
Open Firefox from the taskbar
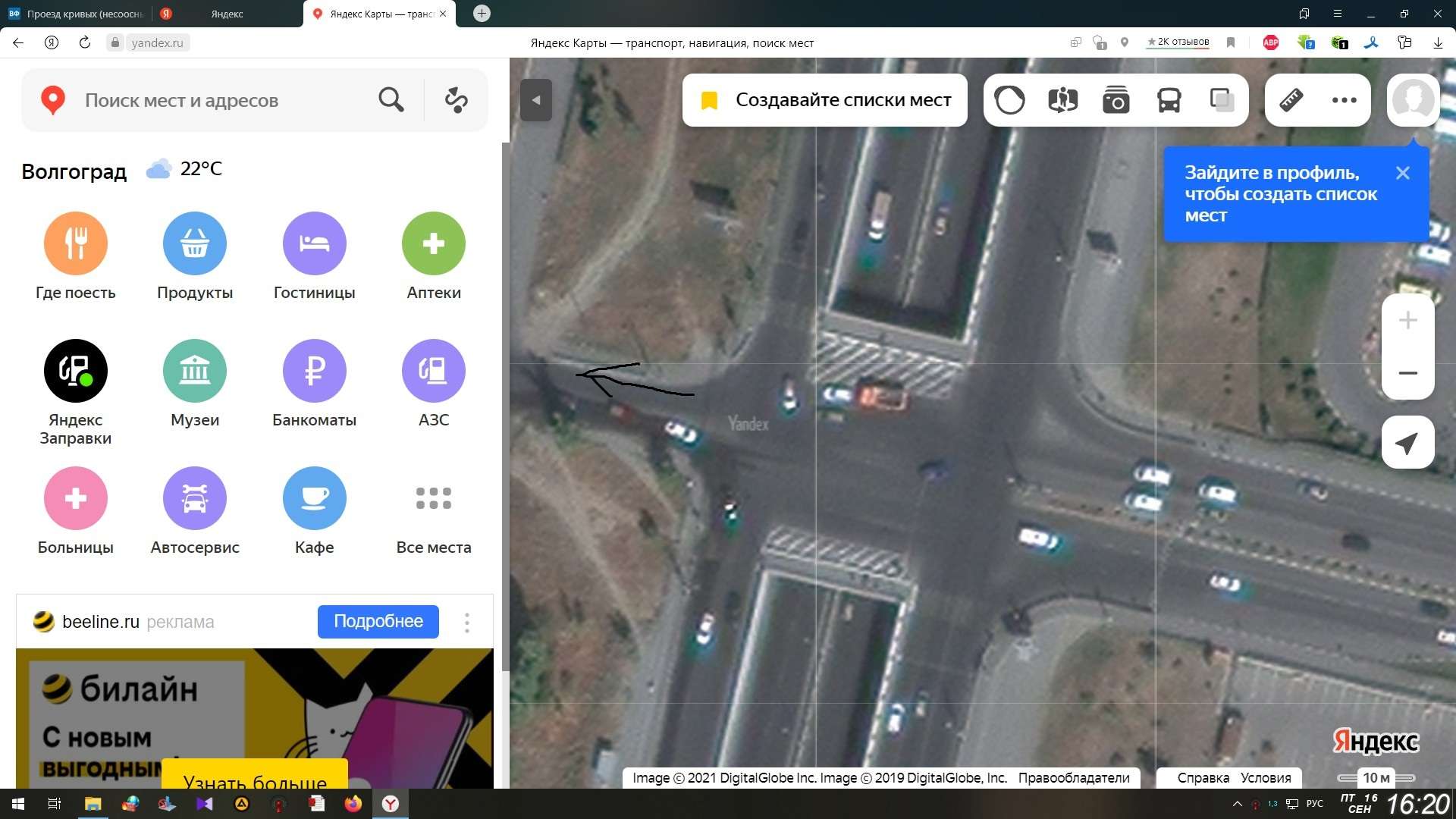click(353, 804)
